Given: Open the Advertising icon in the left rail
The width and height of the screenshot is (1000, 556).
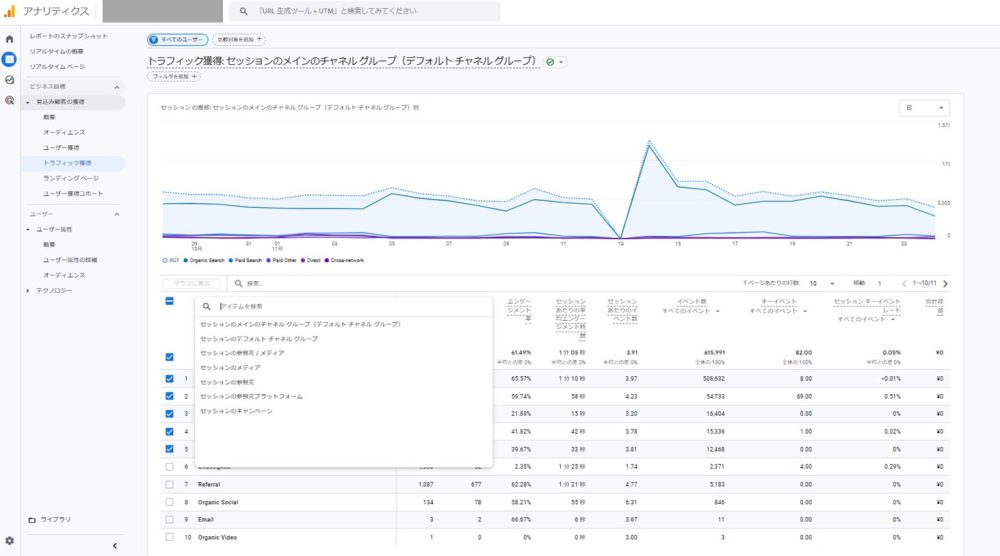Looking at the screenshot, I should coord(9,100).
